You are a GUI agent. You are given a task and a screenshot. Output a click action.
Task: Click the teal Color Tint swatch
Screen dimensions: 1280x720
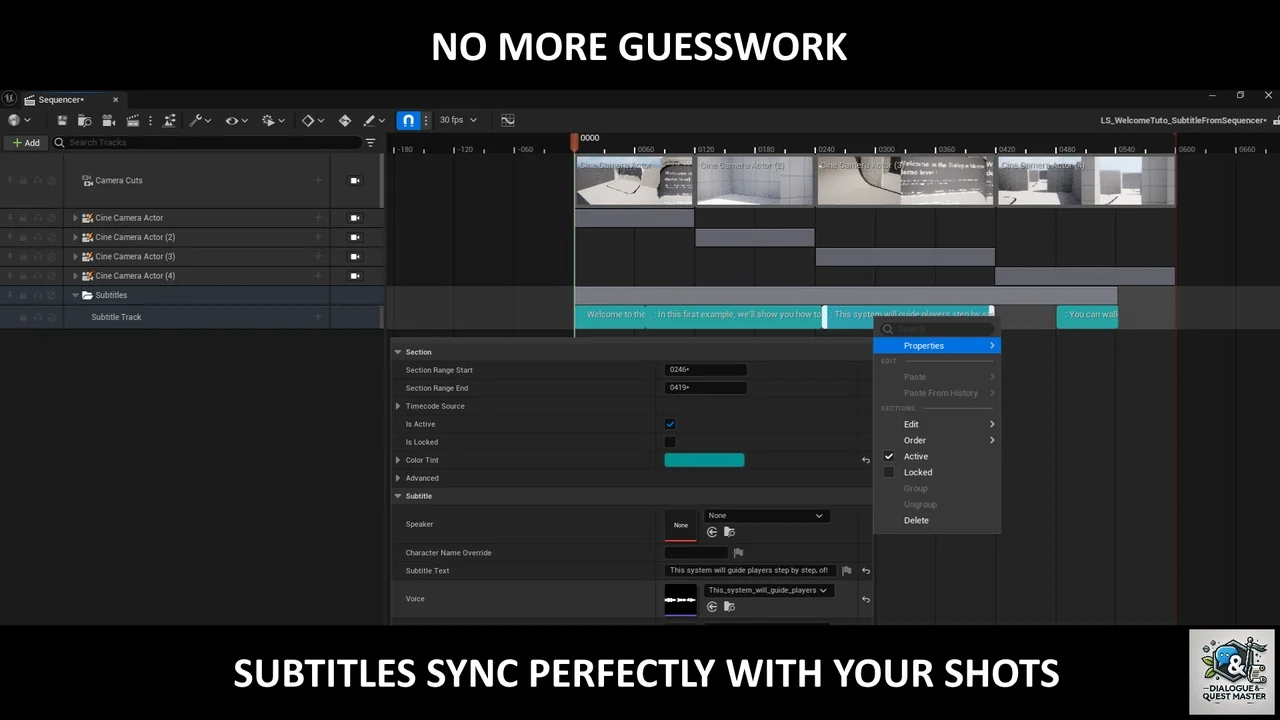click(x=704, y=460)
